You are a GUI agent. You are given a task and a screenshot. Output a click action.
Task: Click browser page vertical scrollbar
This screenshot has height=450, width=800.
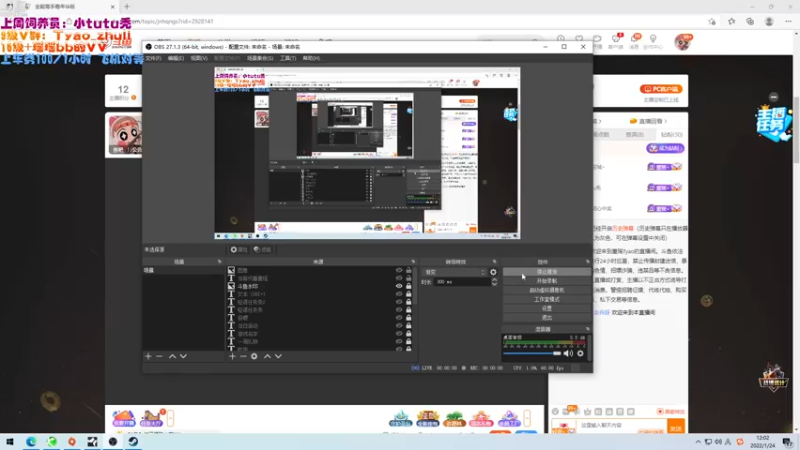[x=795, y=132]
